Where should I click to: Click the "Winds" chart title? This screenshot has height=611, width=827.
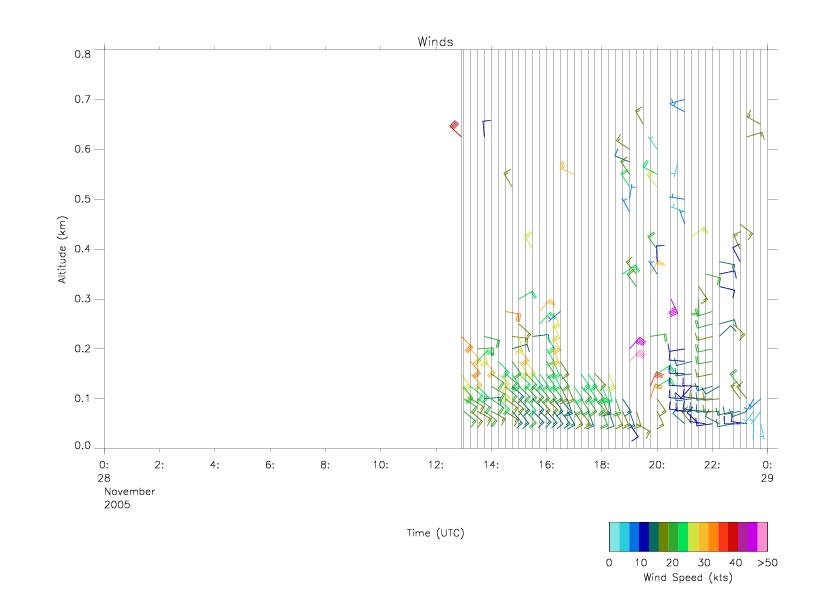tap(435, 42)
